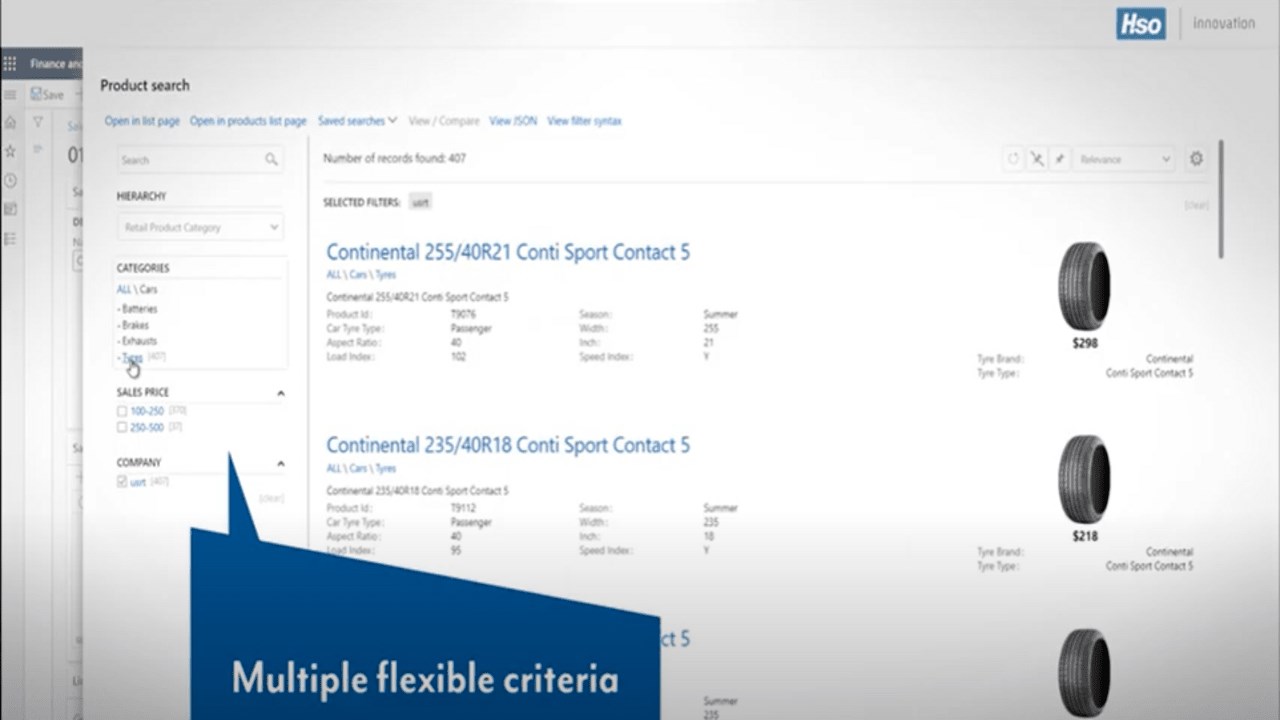The height and width of the screenshot is (720, 1280).
Task: Click clear link under Company filter
Action: pos(272,497)
